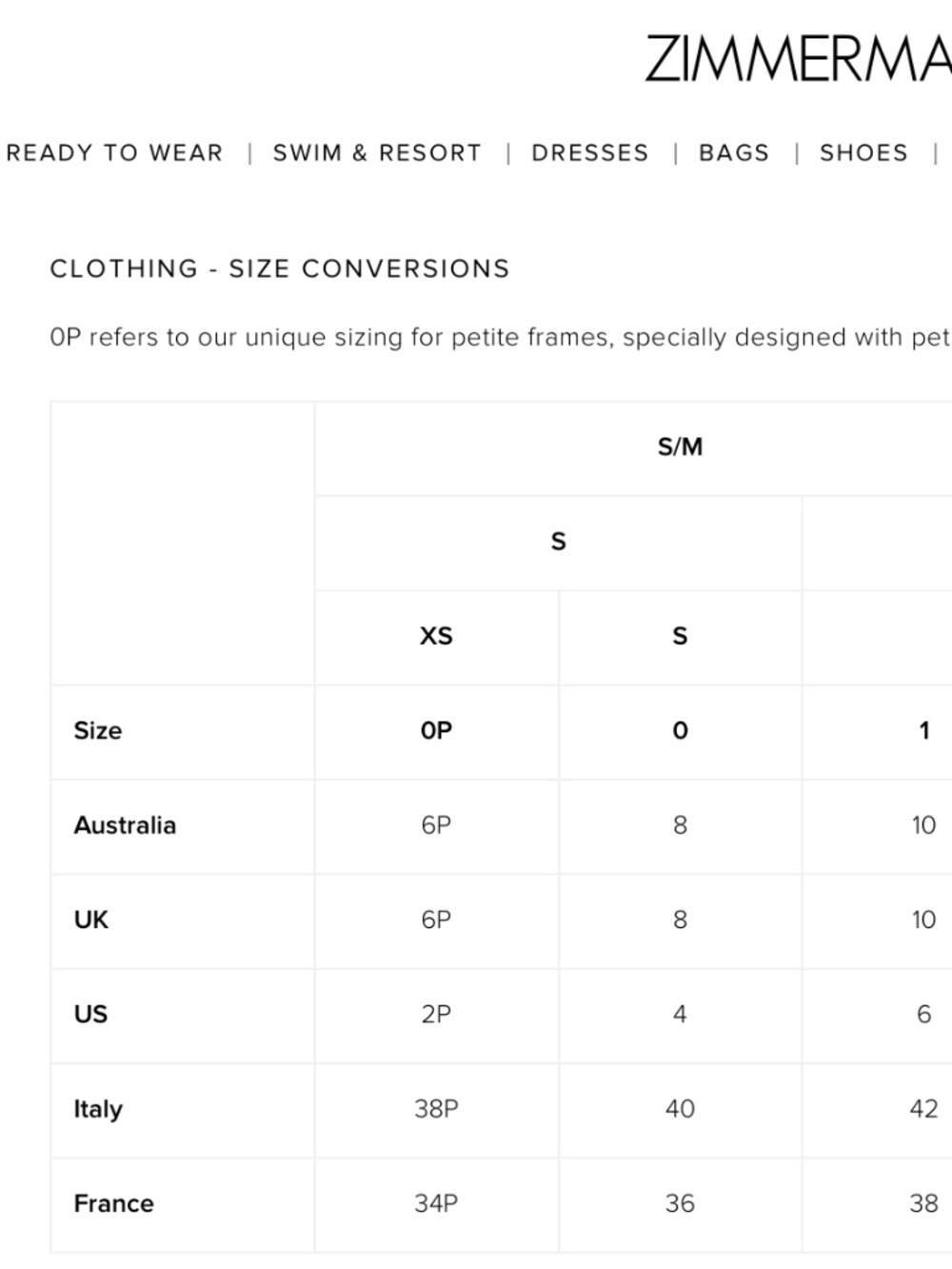Select the Australia row label

(x=125, y=825)
